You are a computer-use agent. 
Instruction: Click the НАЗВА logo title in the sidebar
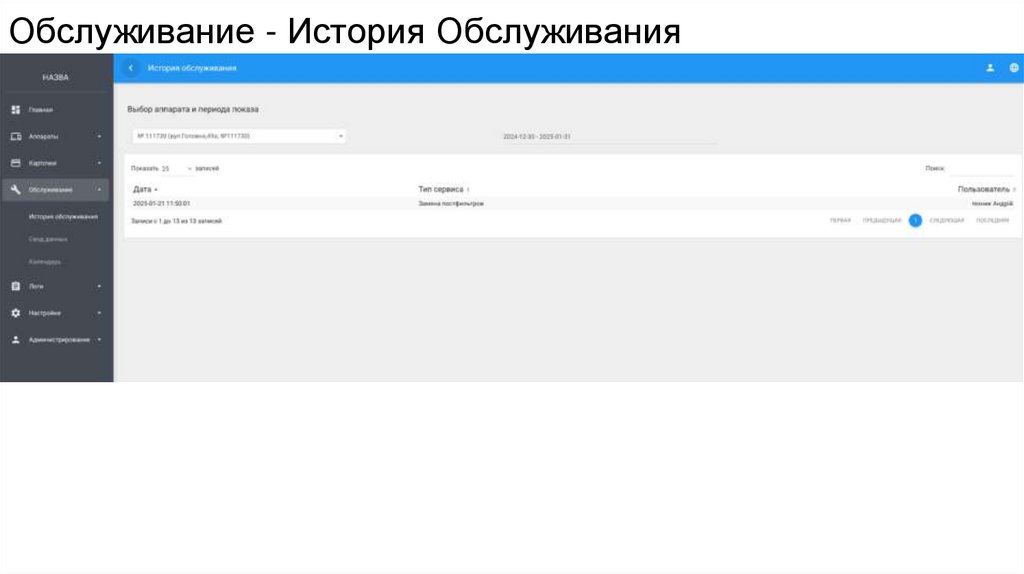click(56, 77)
